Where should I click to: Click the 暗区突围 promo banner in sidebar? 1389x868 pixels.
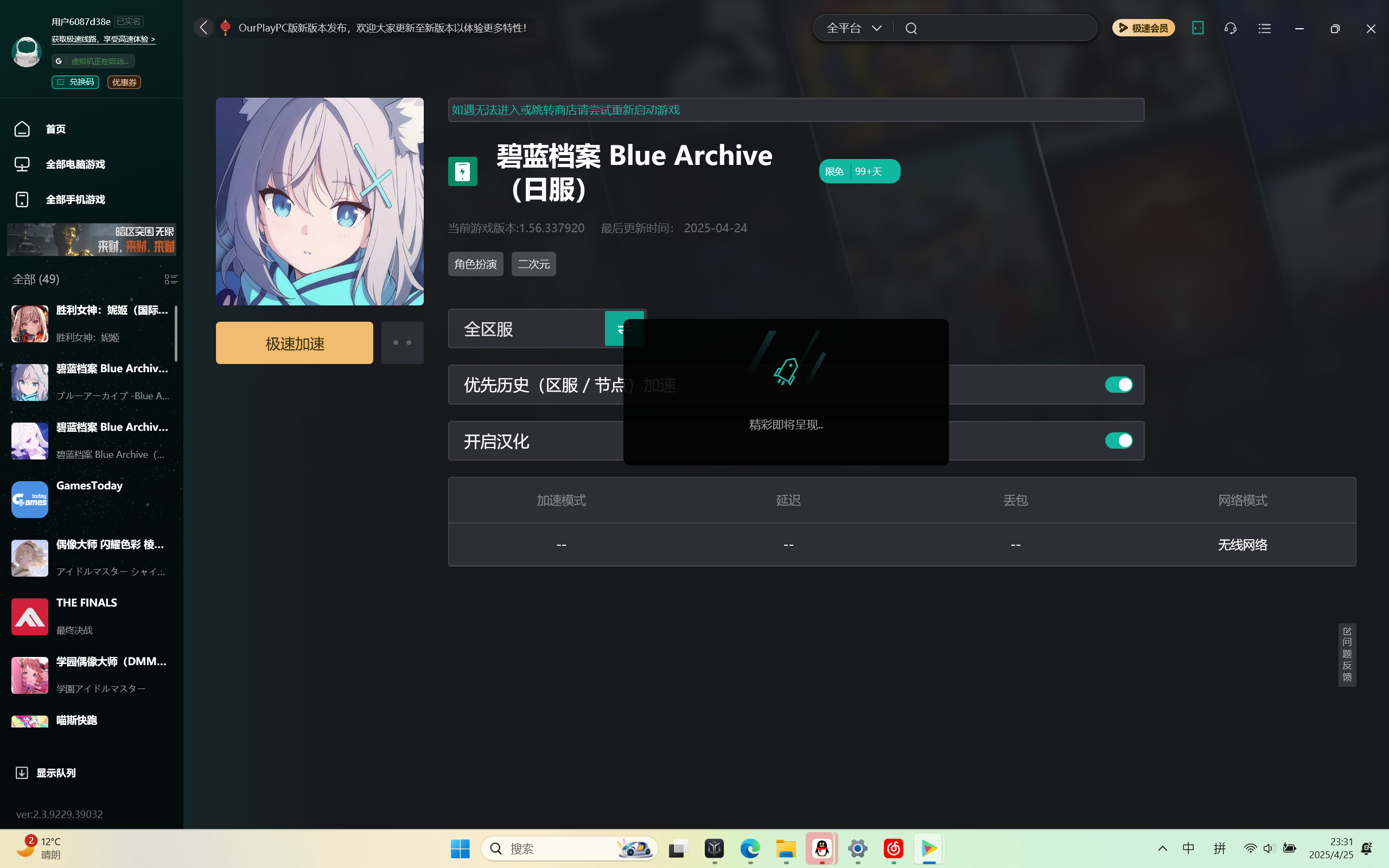pyautogui.click(x=91, y=239)
